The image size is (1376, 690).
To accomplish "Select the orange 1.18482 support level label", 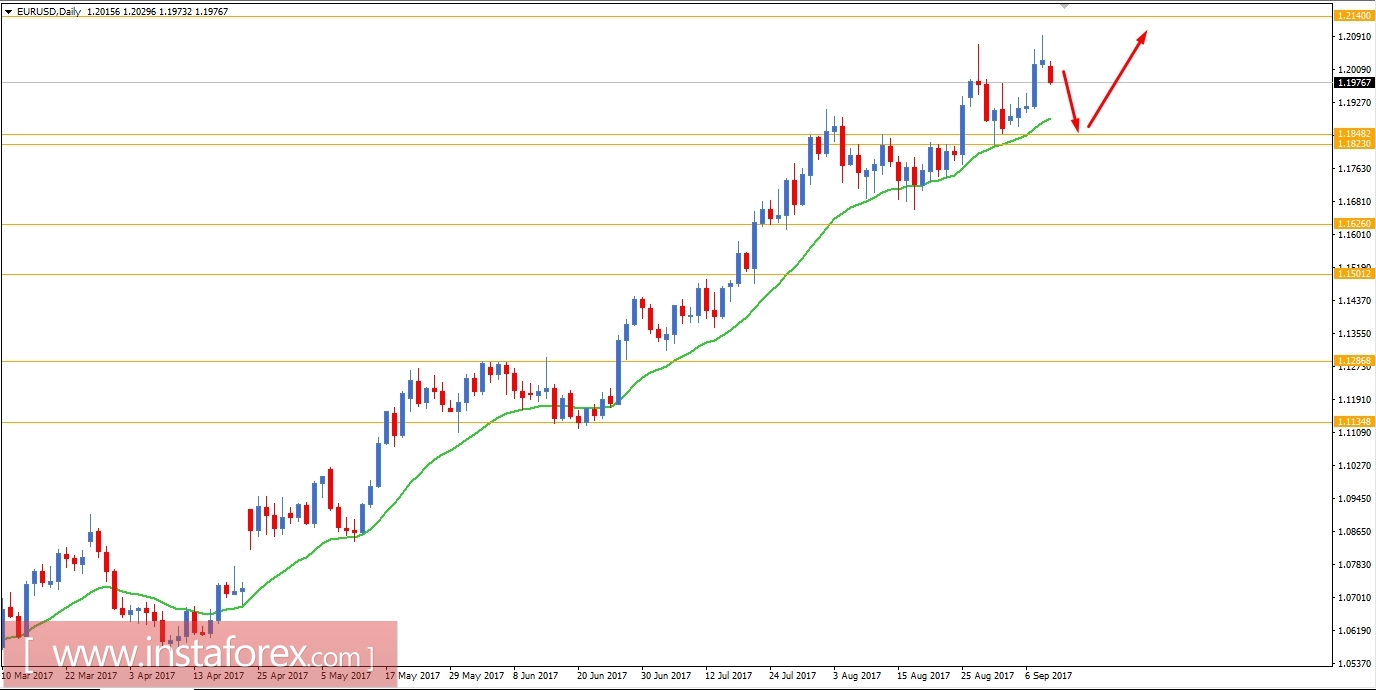I will 1356,132.
